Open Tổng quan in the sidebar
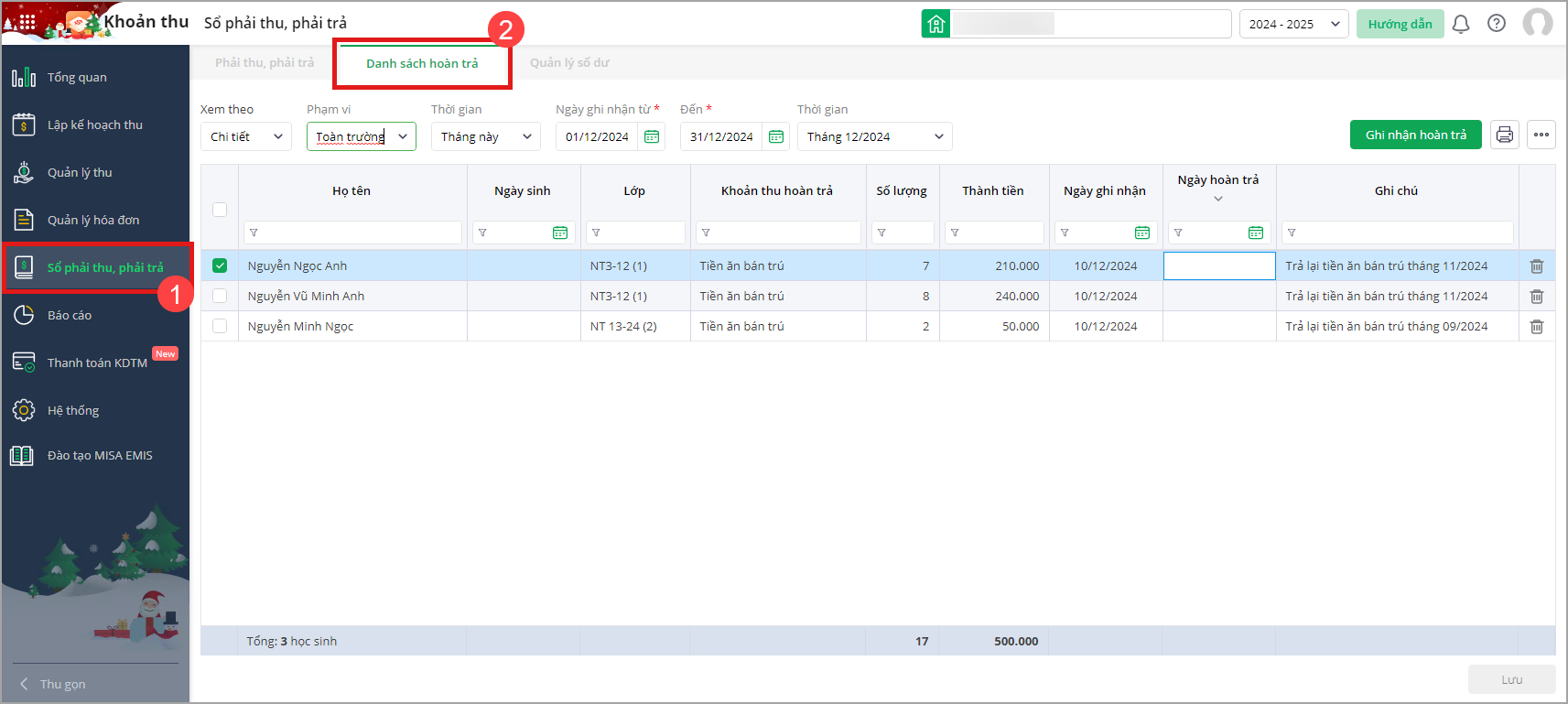This screenshot has height=704, width=1568. pyautogui.click(x=95, y=77)
